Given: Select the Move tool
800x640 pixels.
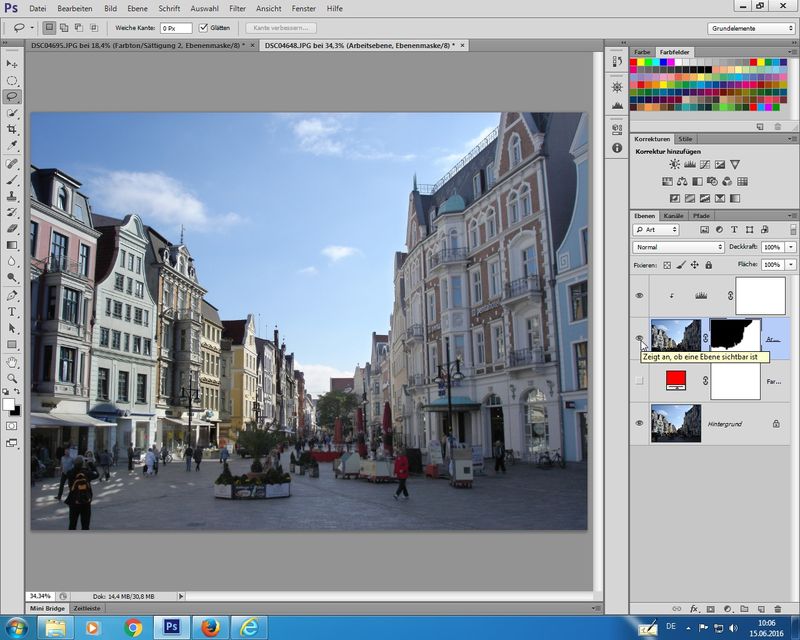Looking at the screenshot, I should coord(12,64).
